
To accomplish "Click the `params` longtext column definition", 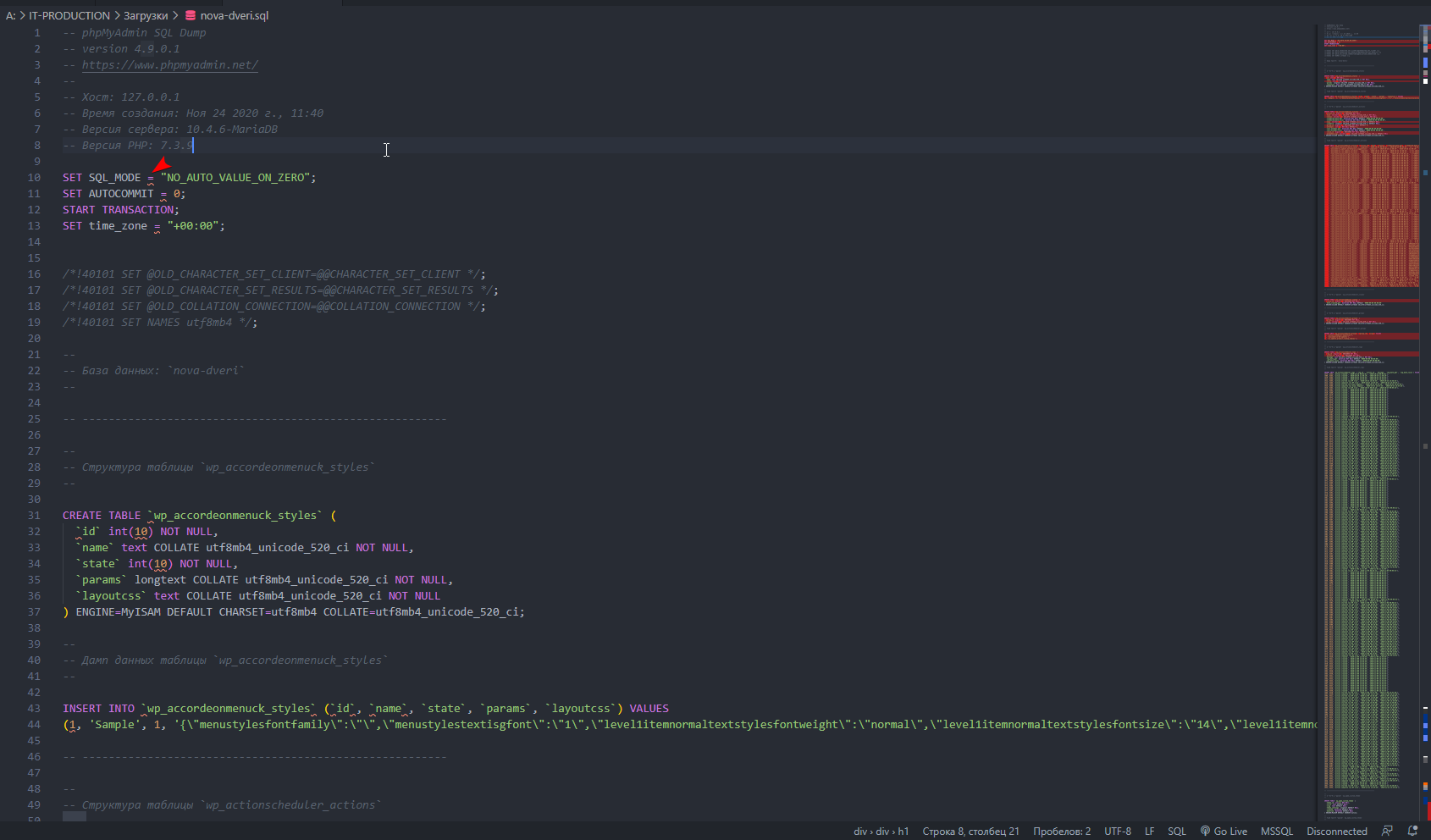I will coord(264,579).
